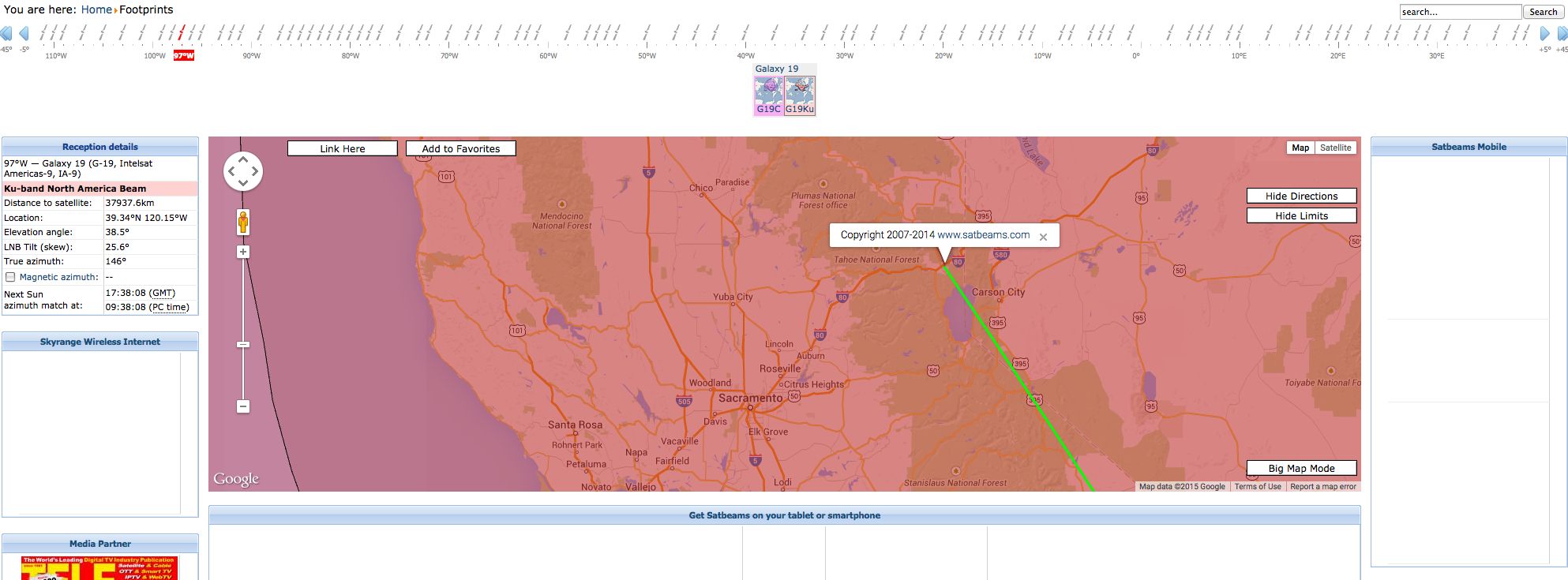
Task: Pan the map up with the top arrow
Action: click(243, 159)
